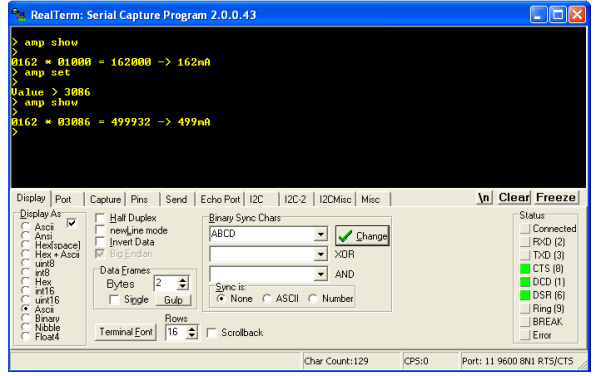This screenshot has height=376, width=595.
Task: Select the int8 display option
Action: pos(25,272)
